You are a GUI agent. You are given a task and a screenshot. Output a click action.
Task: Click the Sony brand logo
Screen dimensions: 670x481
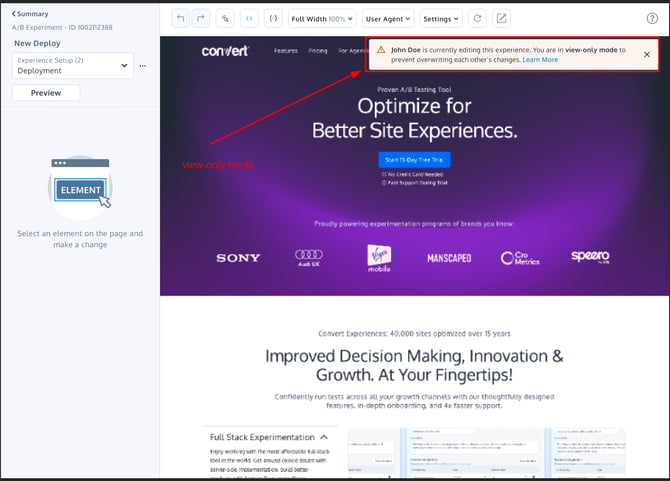(238, 258)
